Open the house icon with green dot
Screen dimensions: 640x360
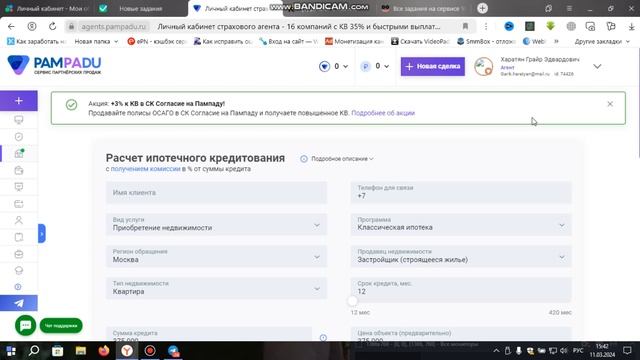pyautogui.click(x=19, y=153)
